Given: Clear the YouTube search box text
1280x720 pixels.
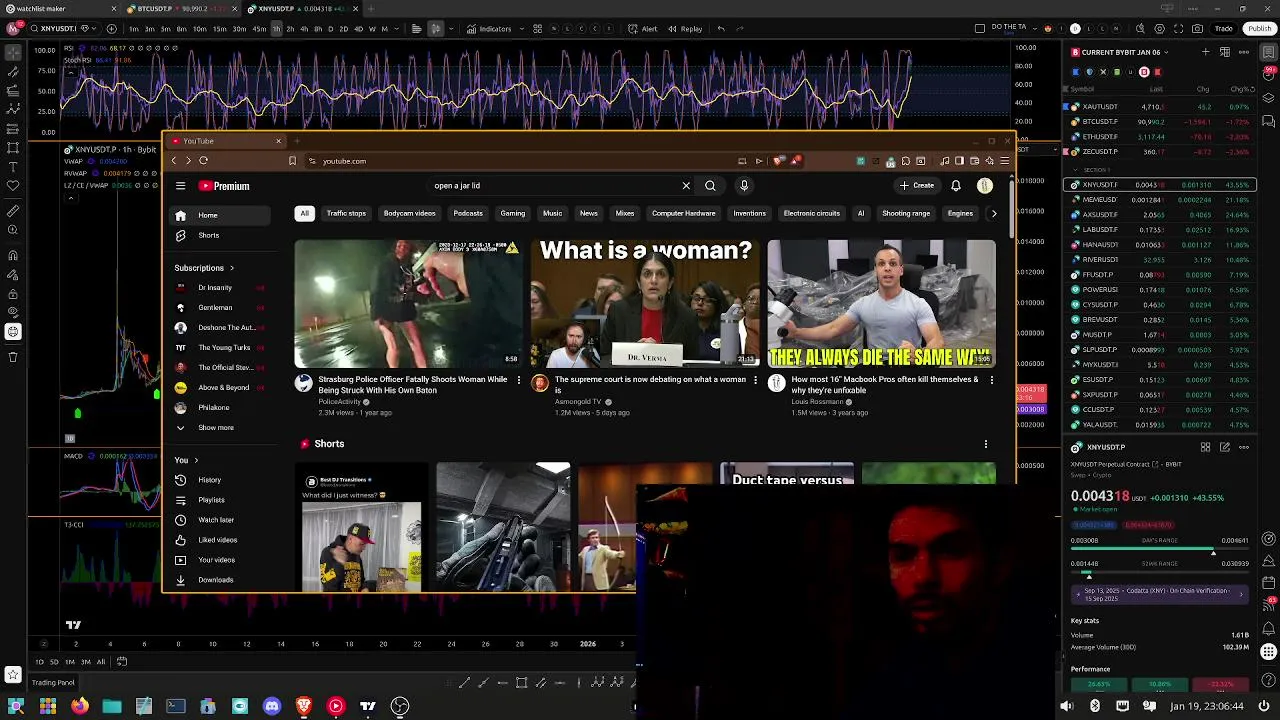Looking at the screenshot, I should pyautogui.click(x=686, y=185).
